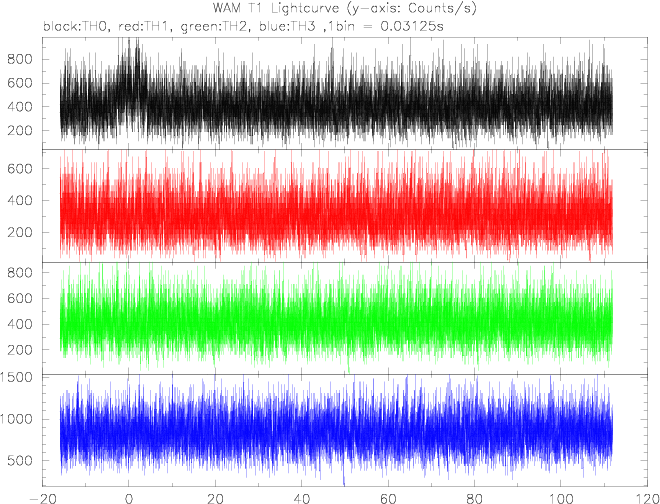Click '200' label on red TH1 panel

[21, 232]
